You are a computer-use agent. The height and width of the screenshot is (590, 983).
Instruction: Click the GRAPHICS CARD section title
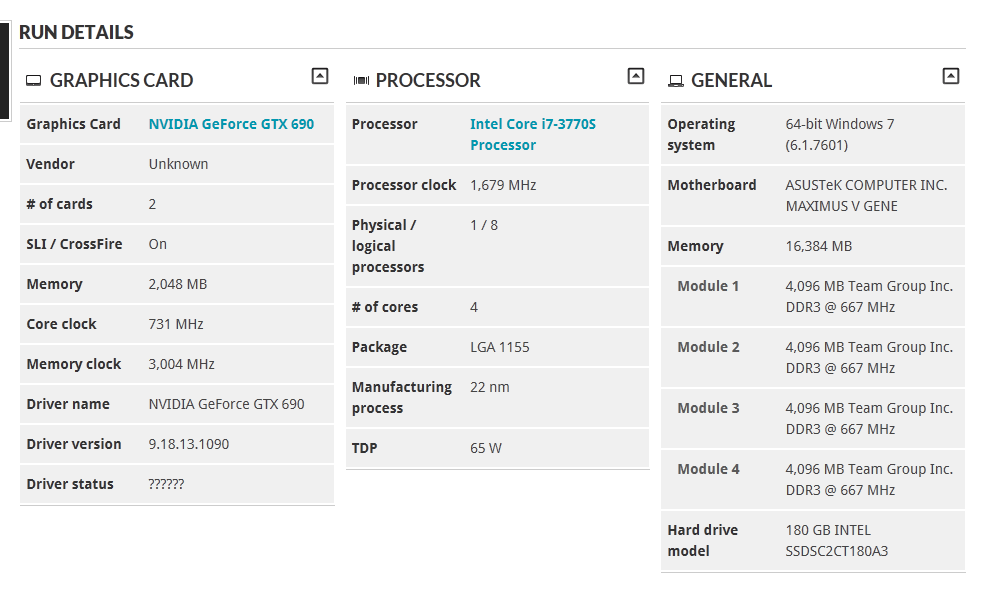122,80
